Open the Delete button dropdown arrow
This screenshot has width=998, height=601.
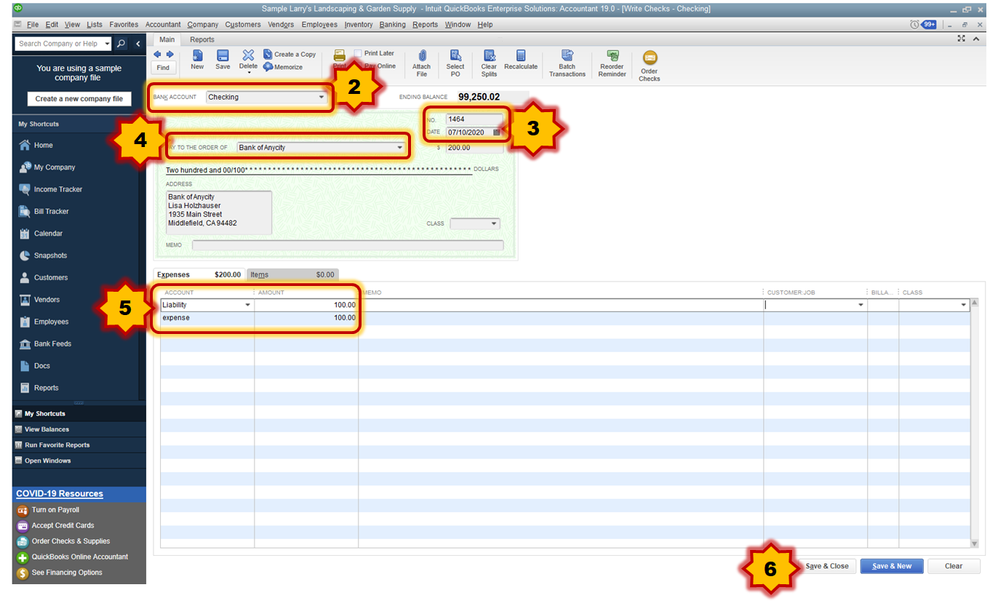(248, 73)
